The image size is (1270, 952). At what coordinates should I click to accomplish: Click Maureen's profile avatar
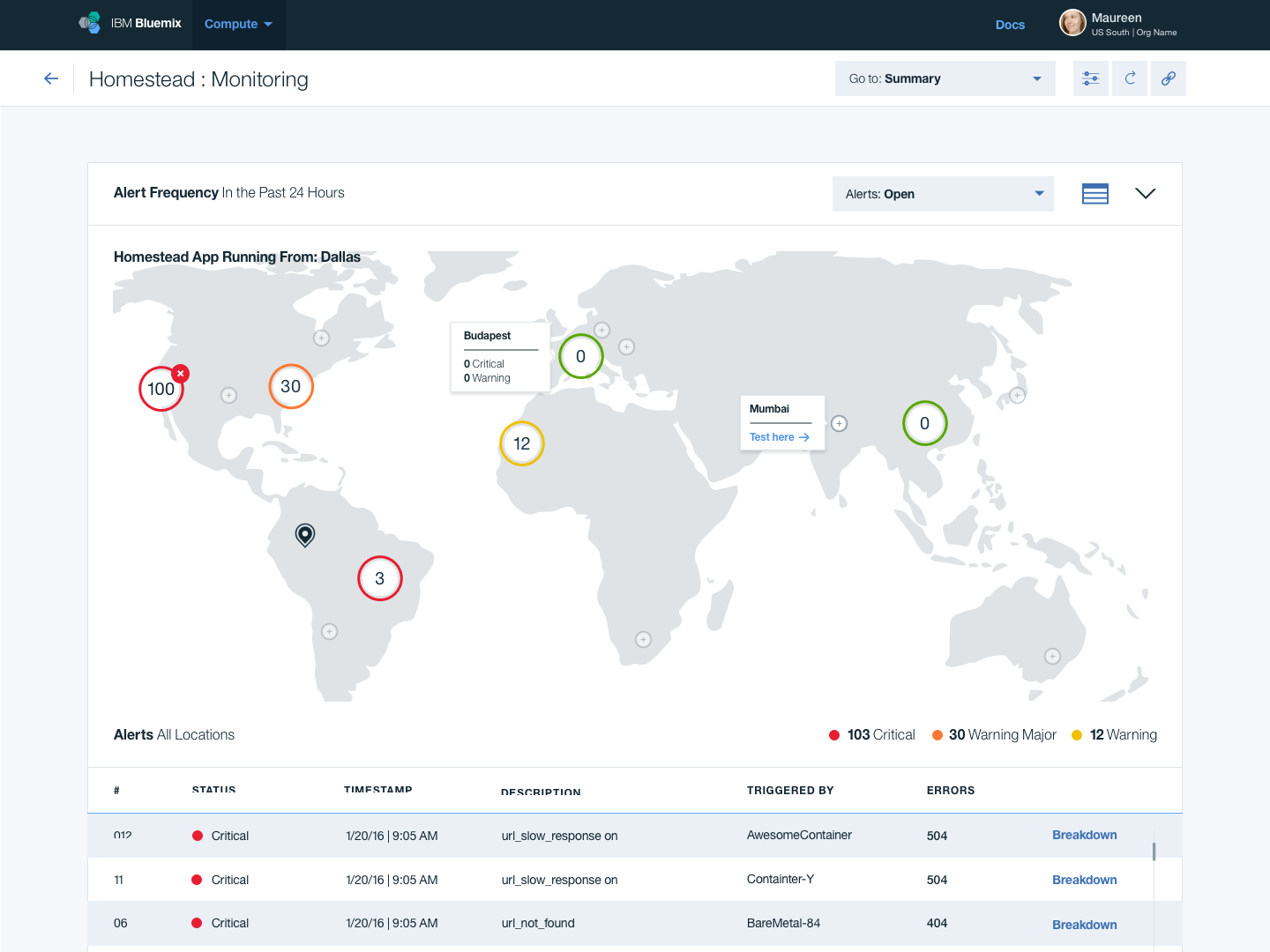pyautogui.click(x=1072, y=23)
